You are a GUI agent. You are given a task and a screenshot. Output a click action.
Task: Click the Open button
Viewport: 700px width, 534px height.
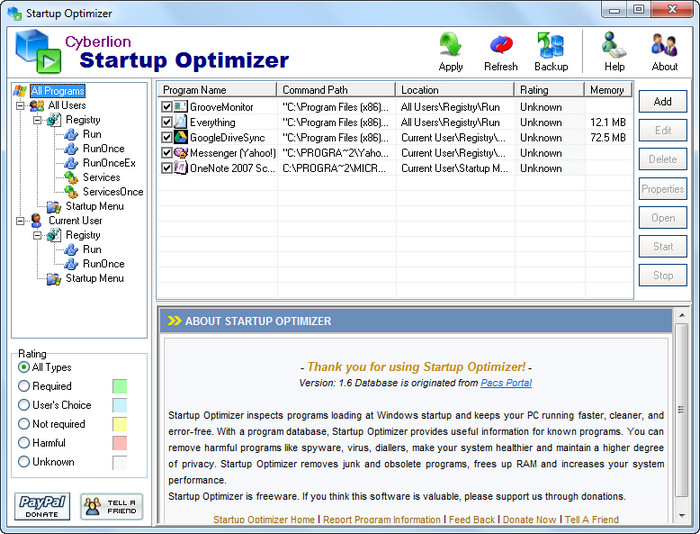coord(662,218)
